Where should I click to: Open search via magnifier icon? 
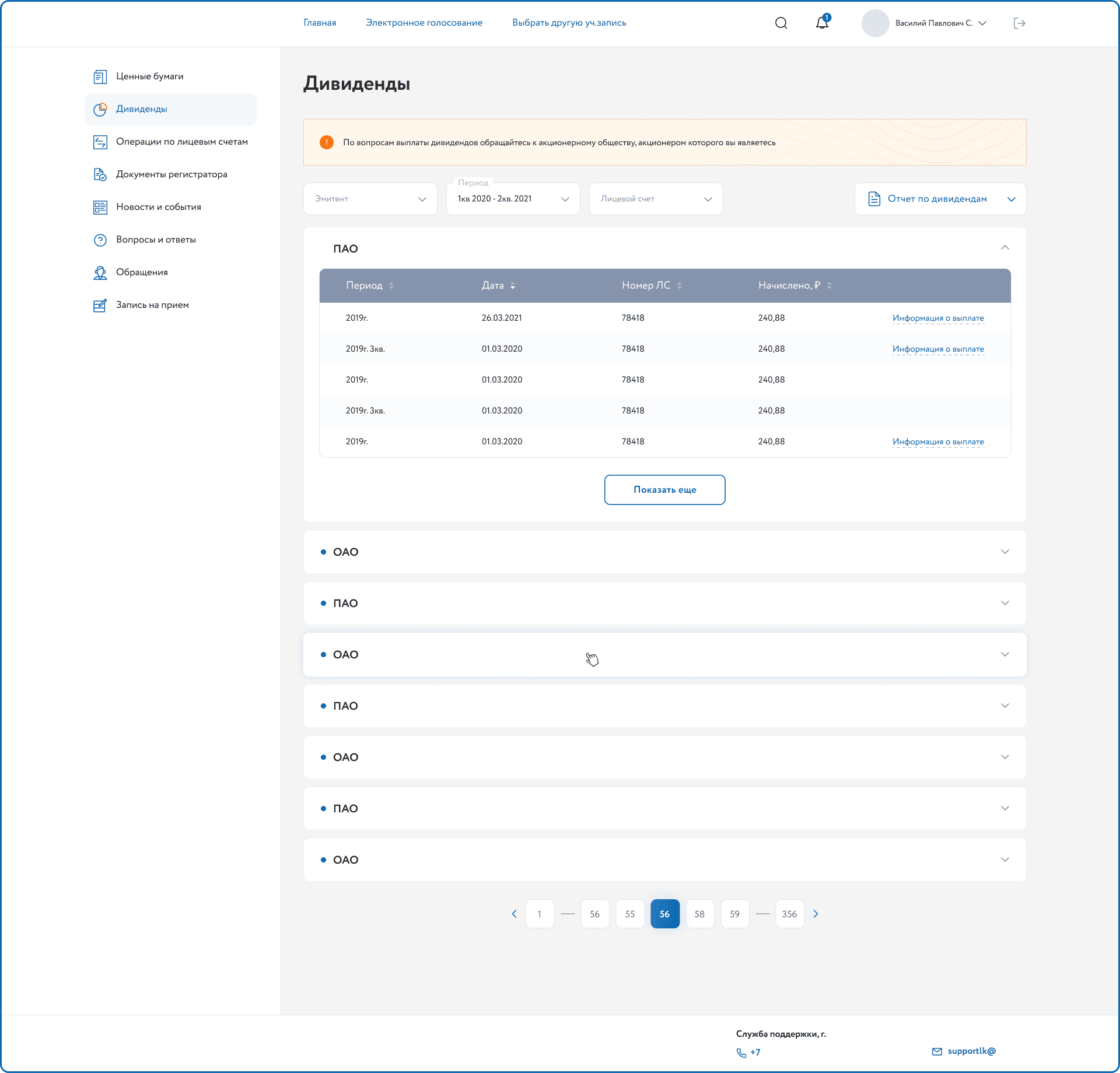click(x=781, y=23)
